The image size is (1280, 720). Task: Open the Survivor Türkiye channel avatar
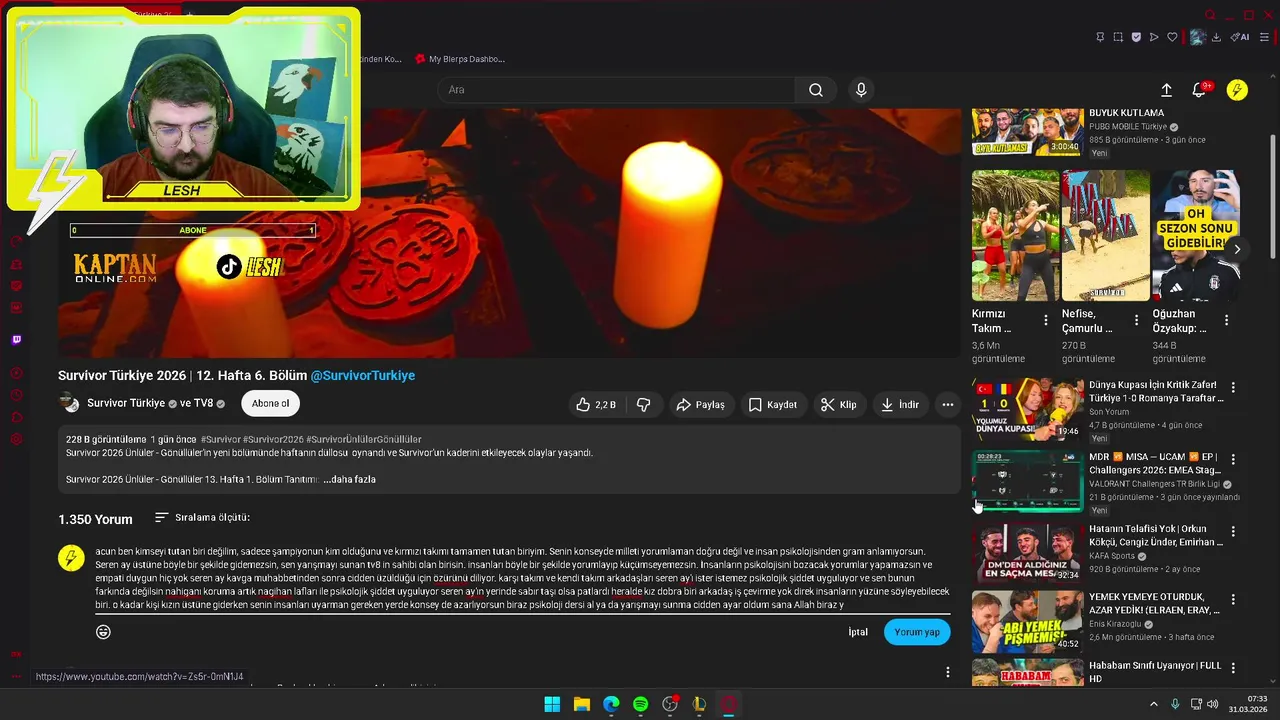coord(69,403)
